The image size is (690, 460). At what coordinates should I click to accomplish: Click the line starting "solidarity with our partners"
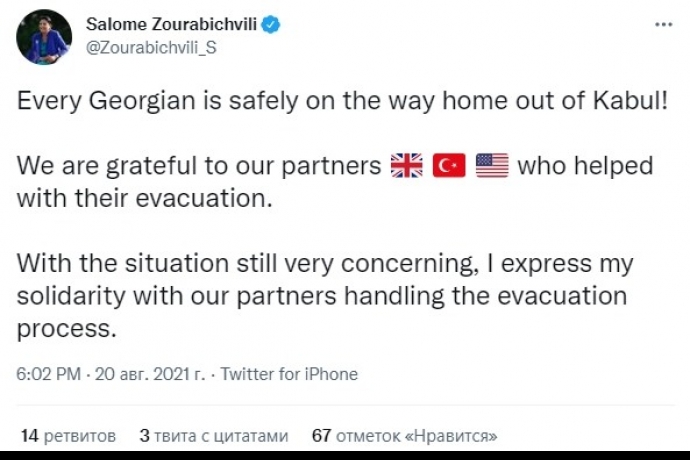tap(322, 295)
